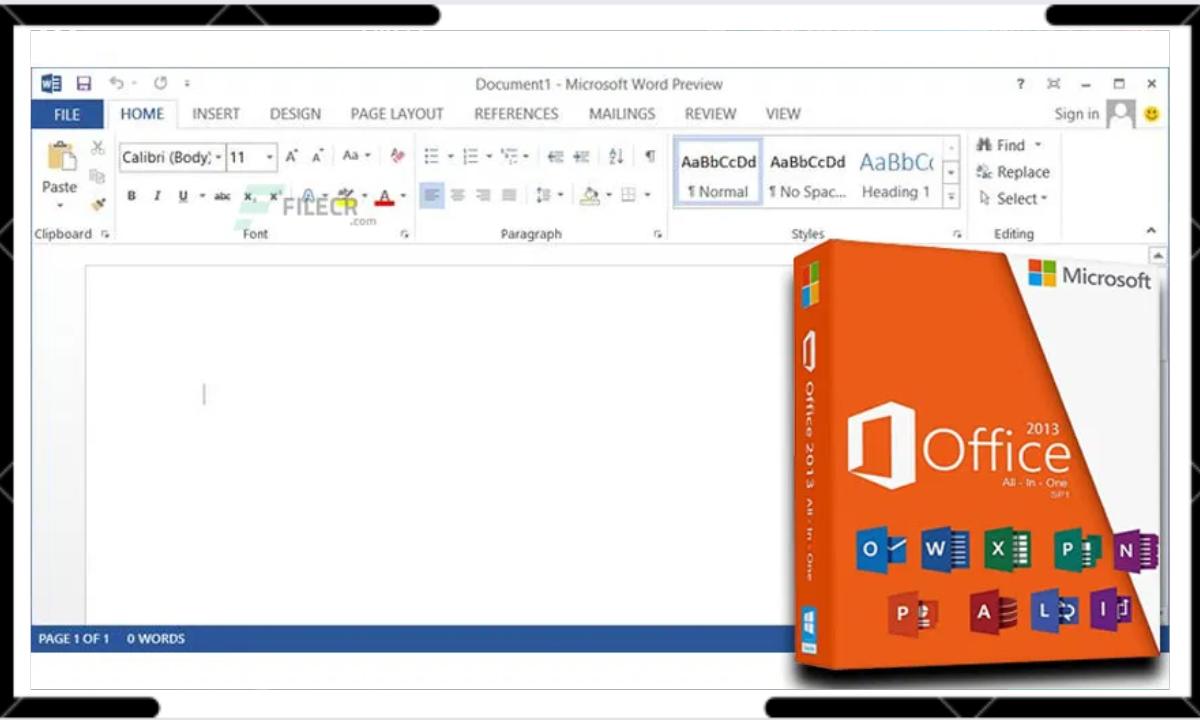This screenshot has width=1200, height=720.
Task: Click the Copy icon in Clipboard group
Action: click(98, 176)
